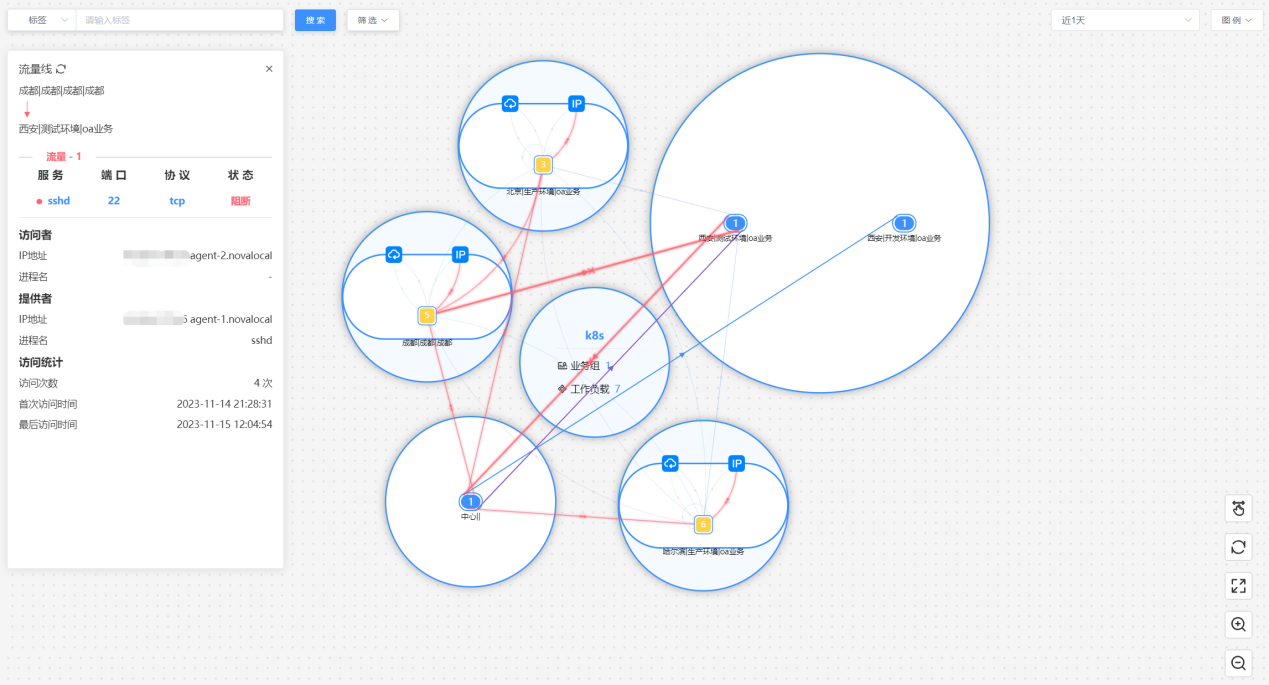The image size is (1269, 685).
Task: Click the cloud icon in the 成都 group
Action: point(394,255)
